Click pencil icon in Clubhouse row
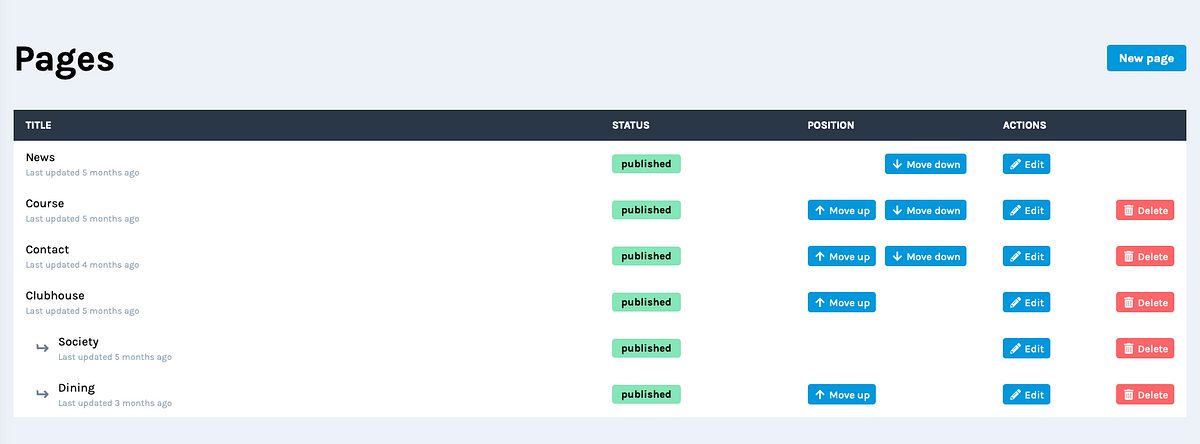 tap(1015, 303)
